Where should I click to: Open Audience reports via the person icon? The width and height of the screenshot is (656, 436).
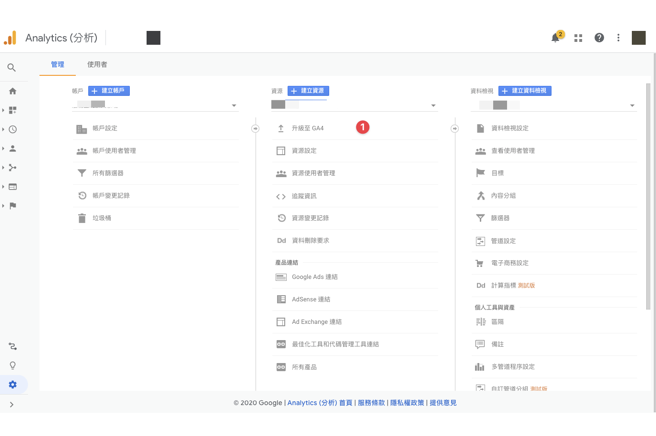point(13,148)
